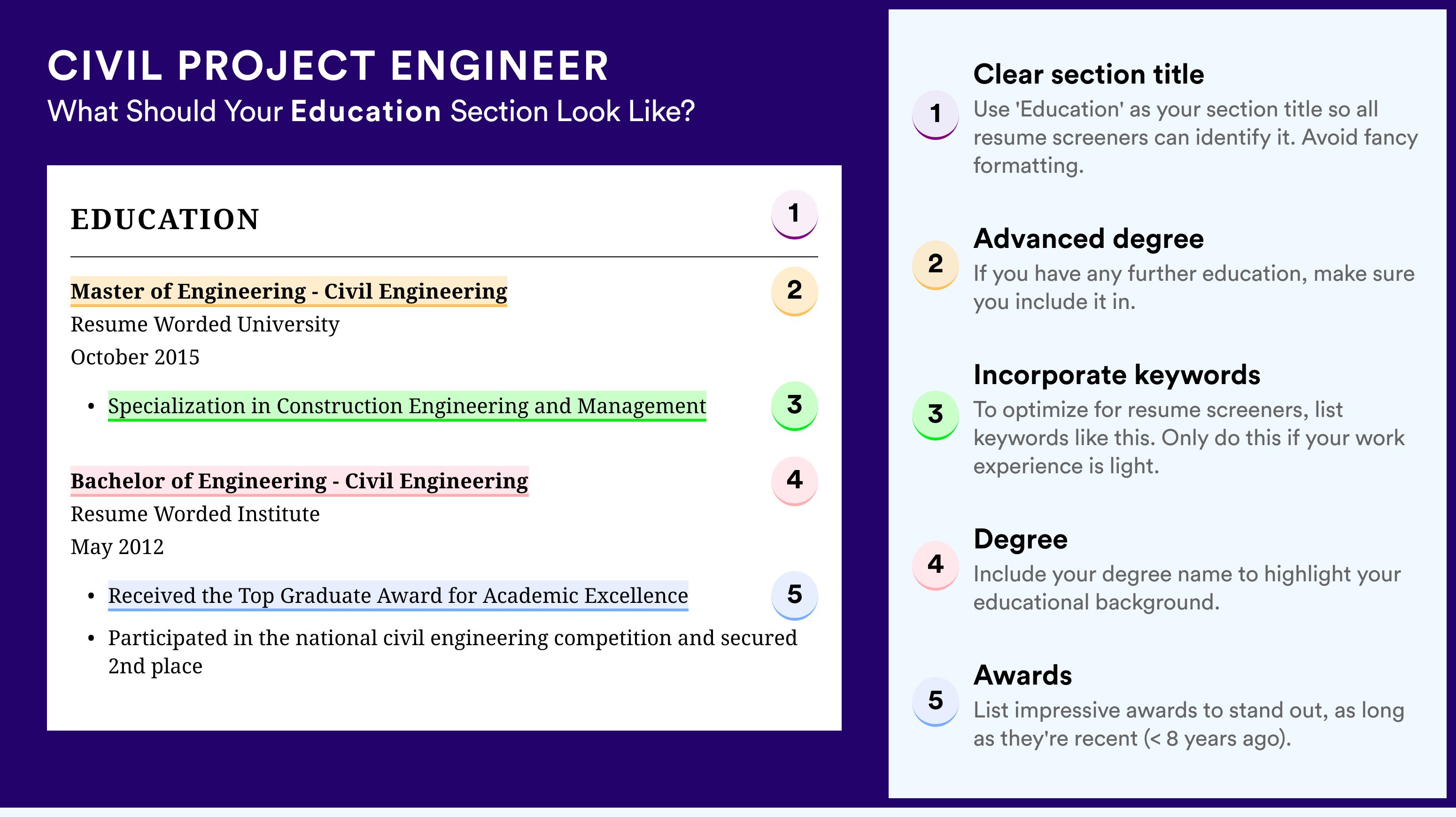
Task: Click orange badge 2 beside Master of Engineering
Action: tap(794, 291)
